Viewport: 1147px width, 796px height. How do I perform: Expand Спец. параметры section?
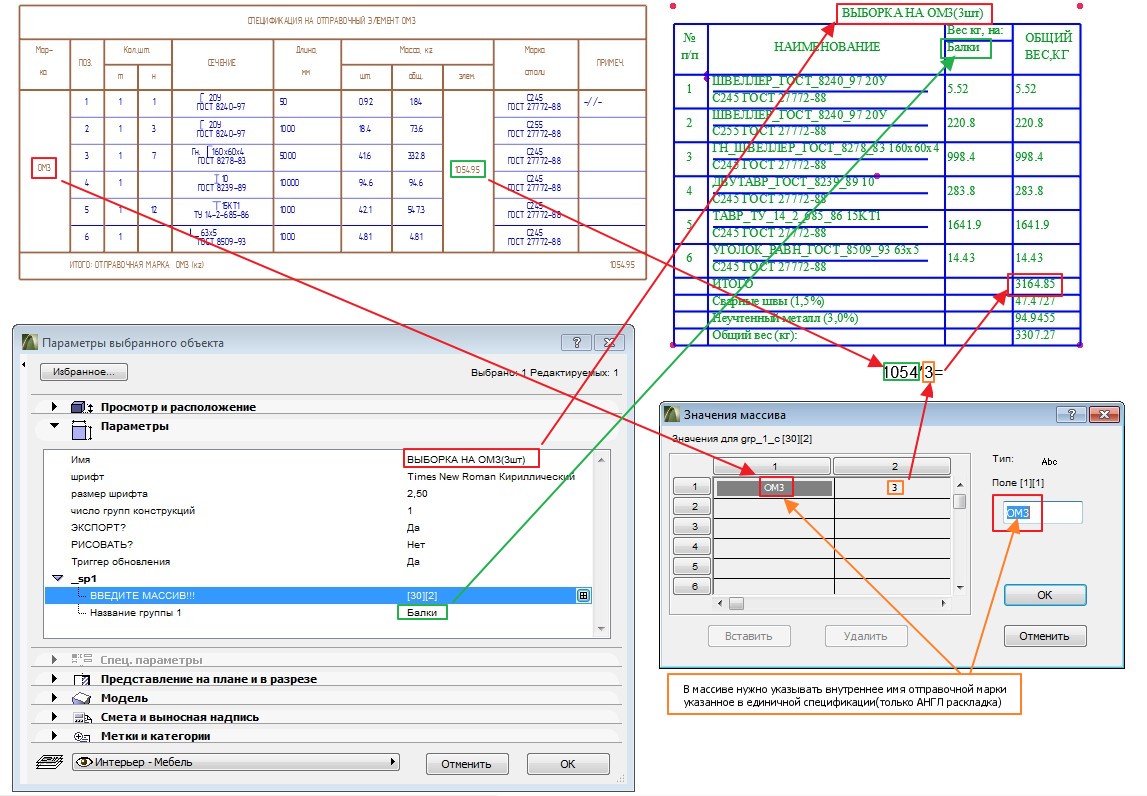[x=54, y=659]
